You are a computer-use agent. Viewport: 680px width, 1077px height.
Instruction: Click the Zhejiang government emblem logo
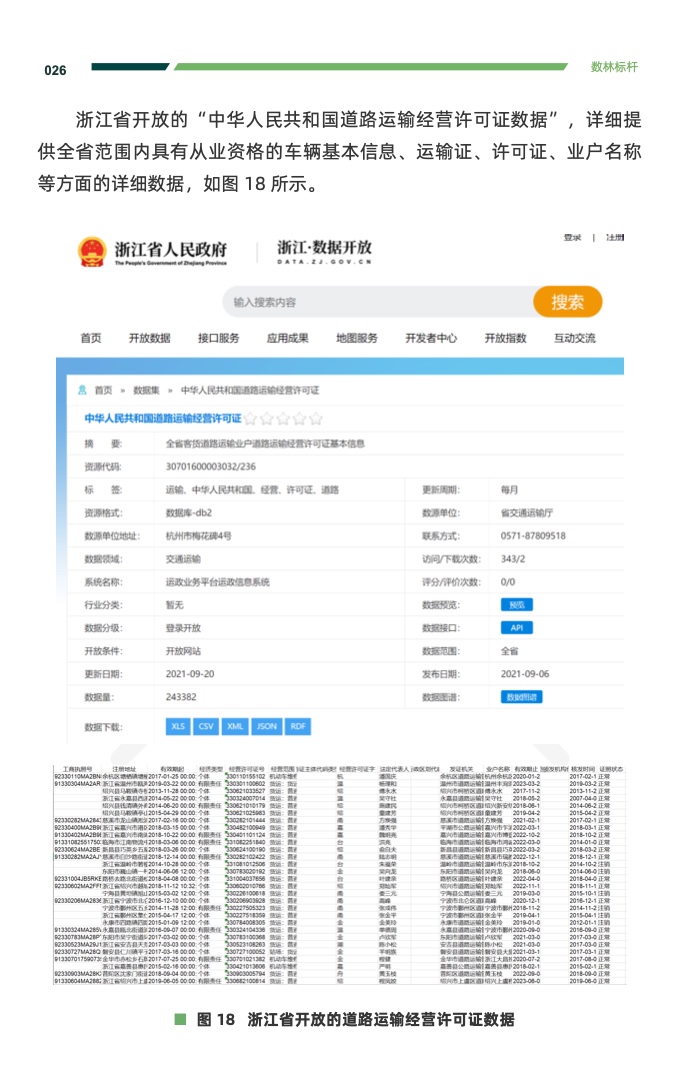pyautogui.click(x=91, y=253)
